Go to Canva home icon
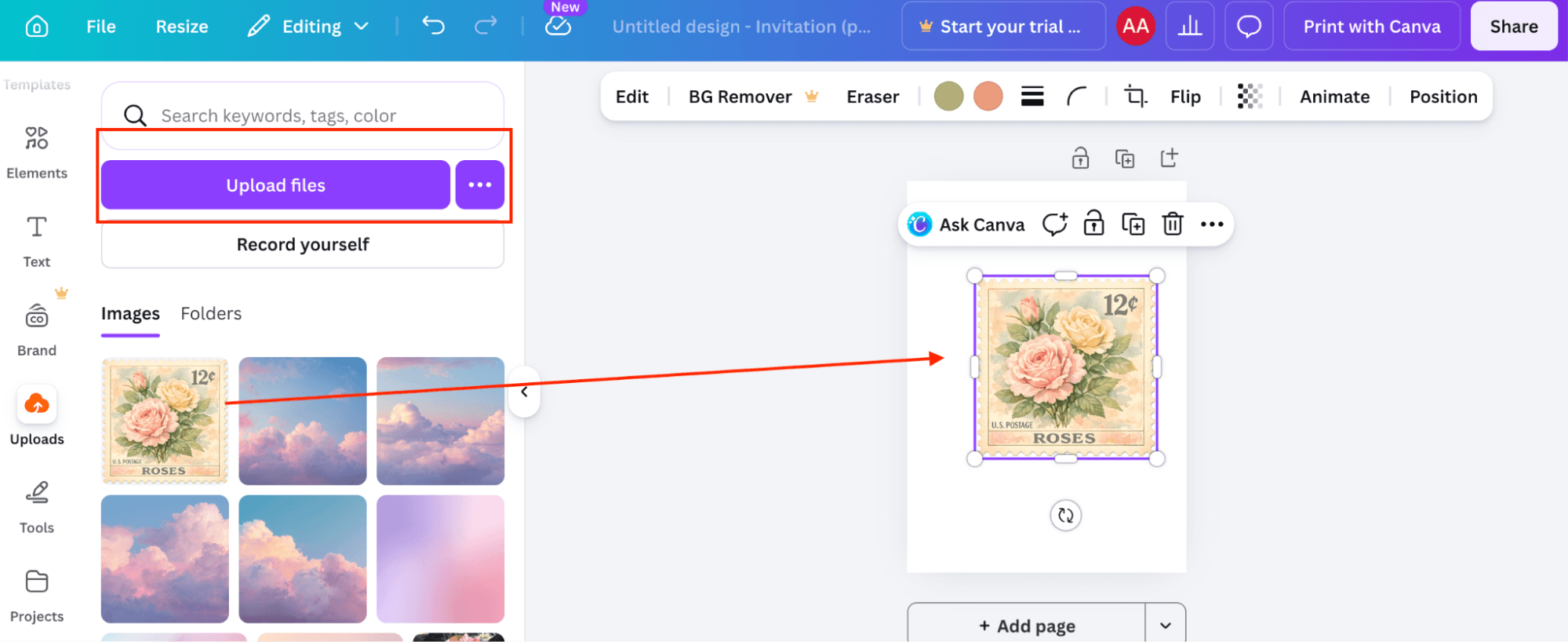1568x642 pixels. pyautogui.click(x=37, y=27)
